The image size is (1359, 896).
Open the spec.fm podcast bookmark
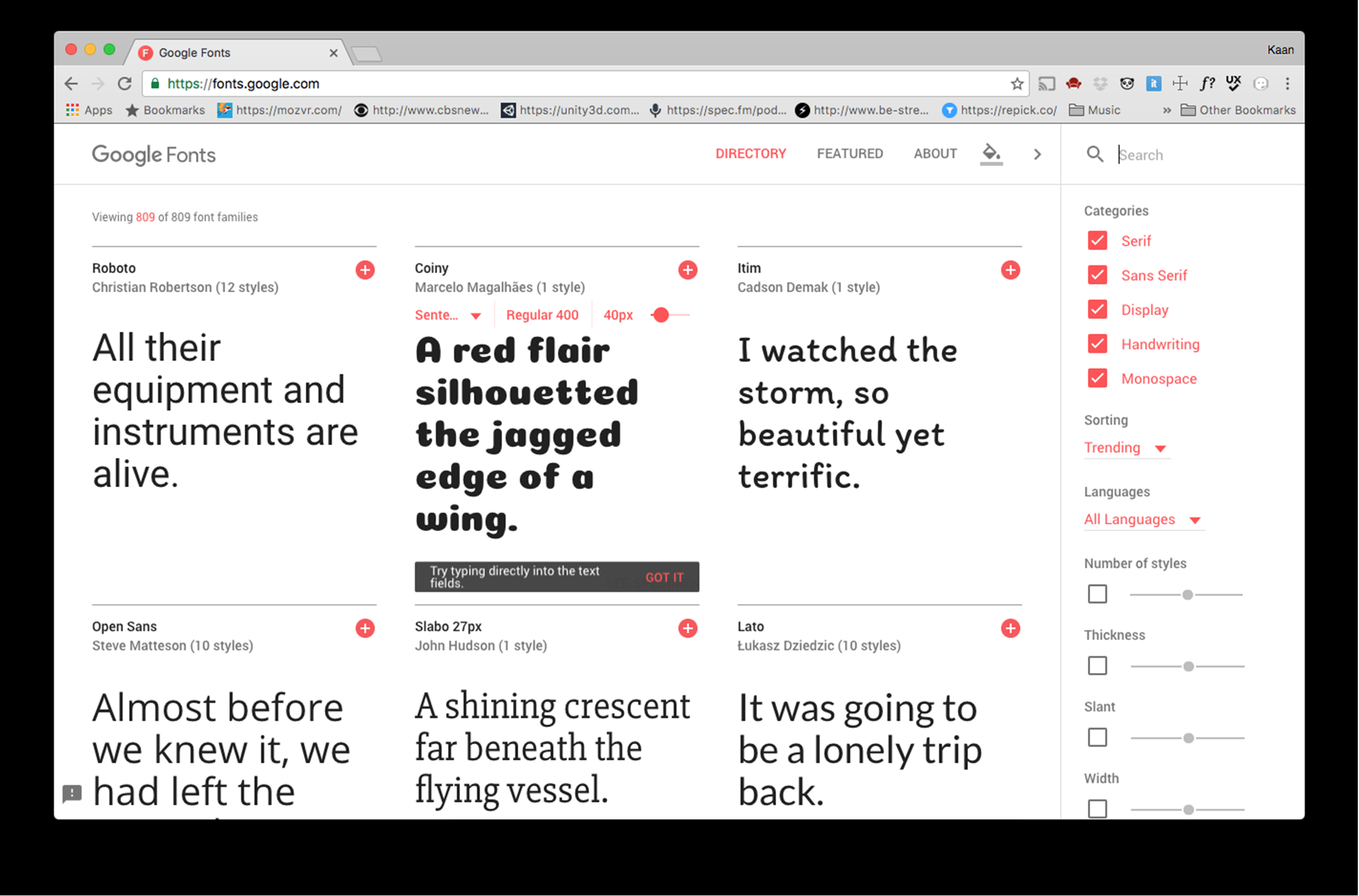pos(717,110)
